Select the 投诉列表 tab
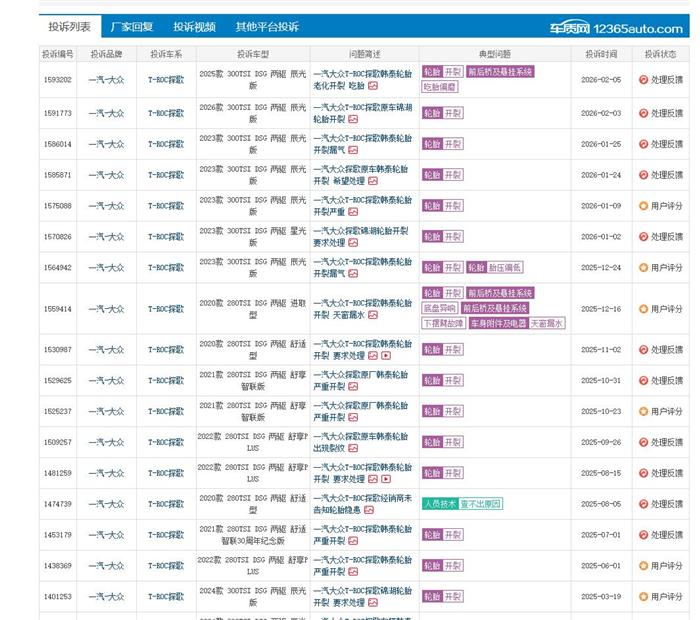Screen dimensions: 700x620 [70, 27]
